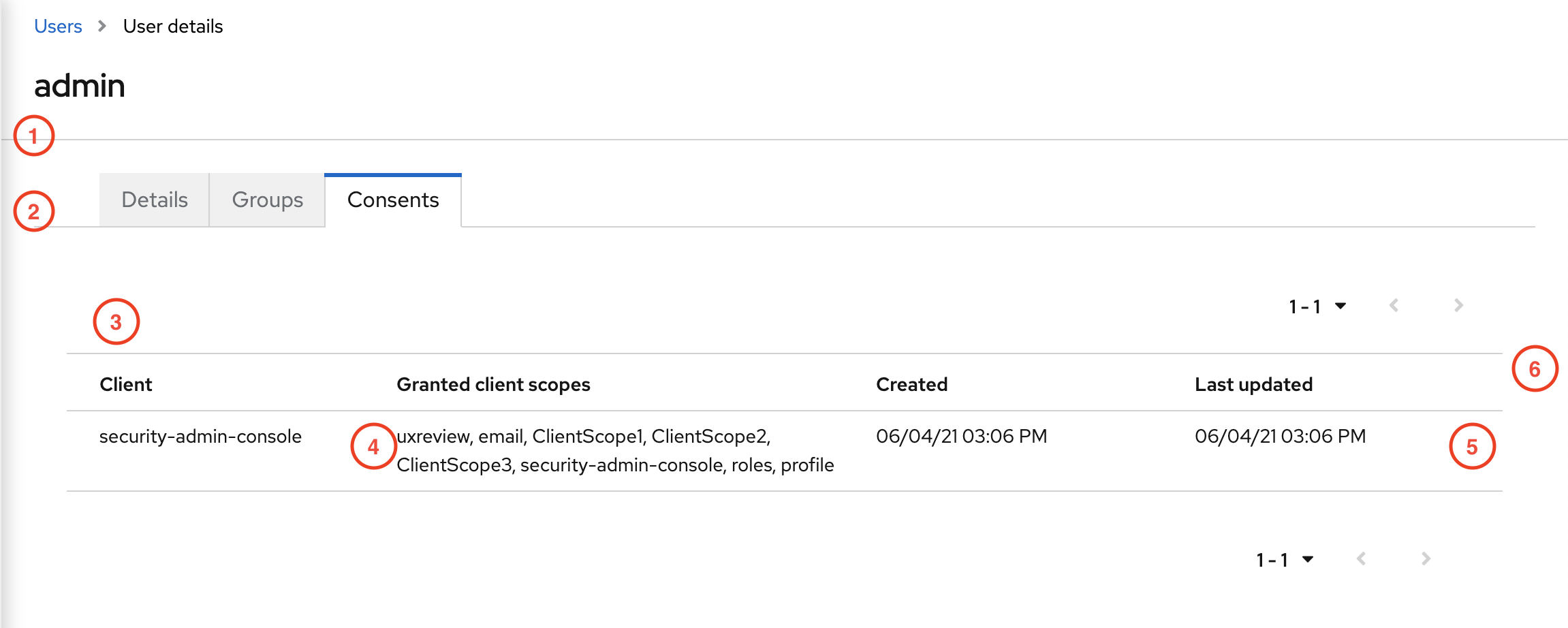Click the Created column header

tap(911, 383)
